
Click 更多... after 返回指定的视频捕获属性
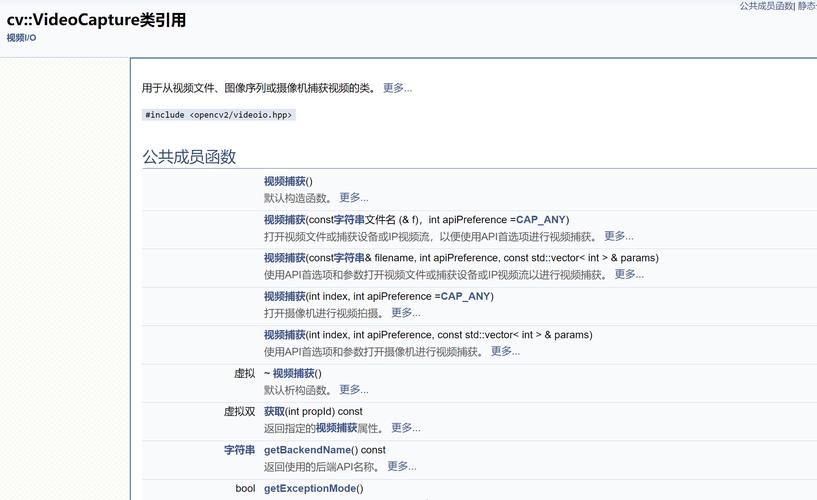point(406,428)
